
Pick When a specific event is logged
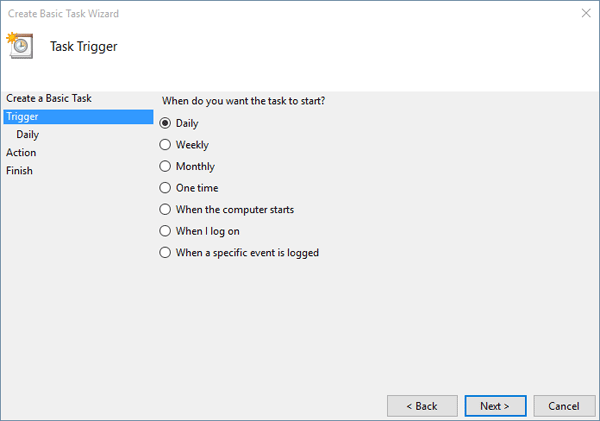[x=166, y=253]
